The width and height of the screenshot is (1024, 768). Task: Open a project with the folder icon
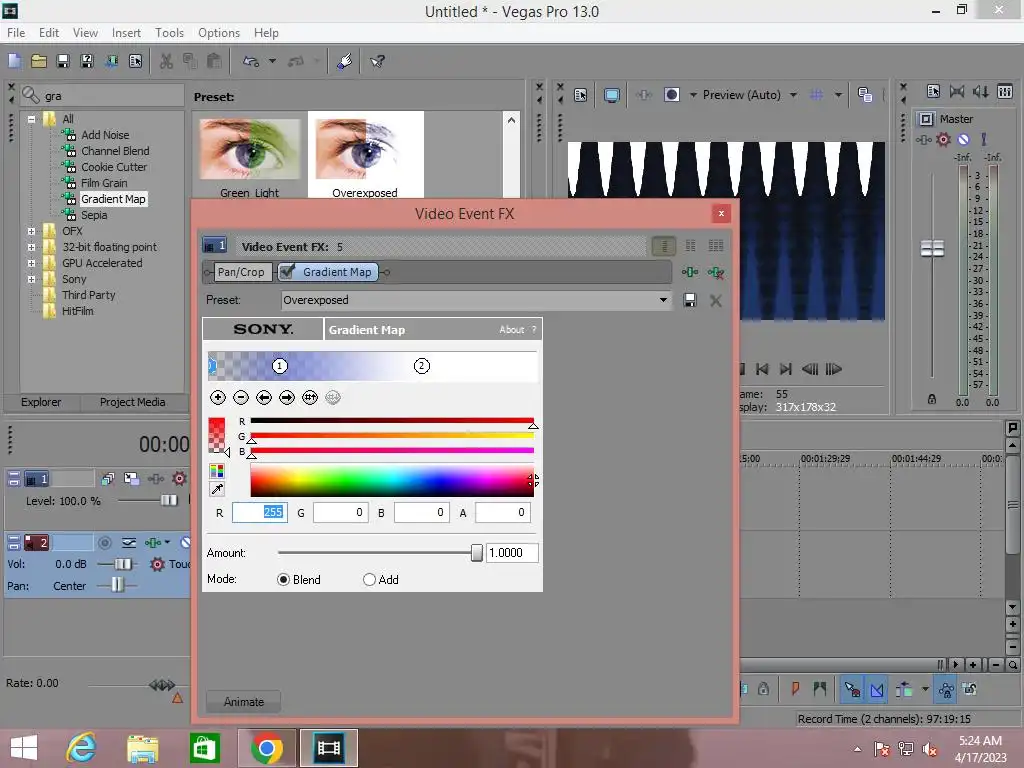[x=39, y=61]
